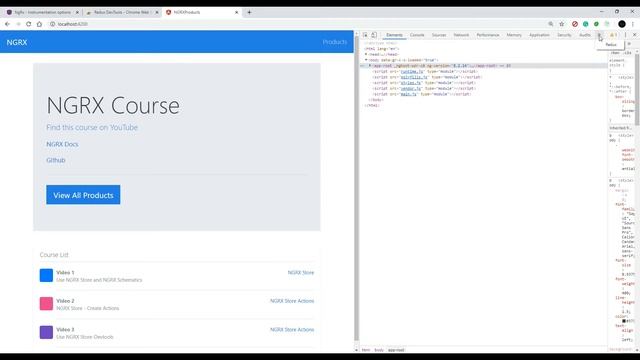Screen dimensions: 640x360
Task: Click the 'Find this course on YouTube' text
Action: click(x=92, y=127)
